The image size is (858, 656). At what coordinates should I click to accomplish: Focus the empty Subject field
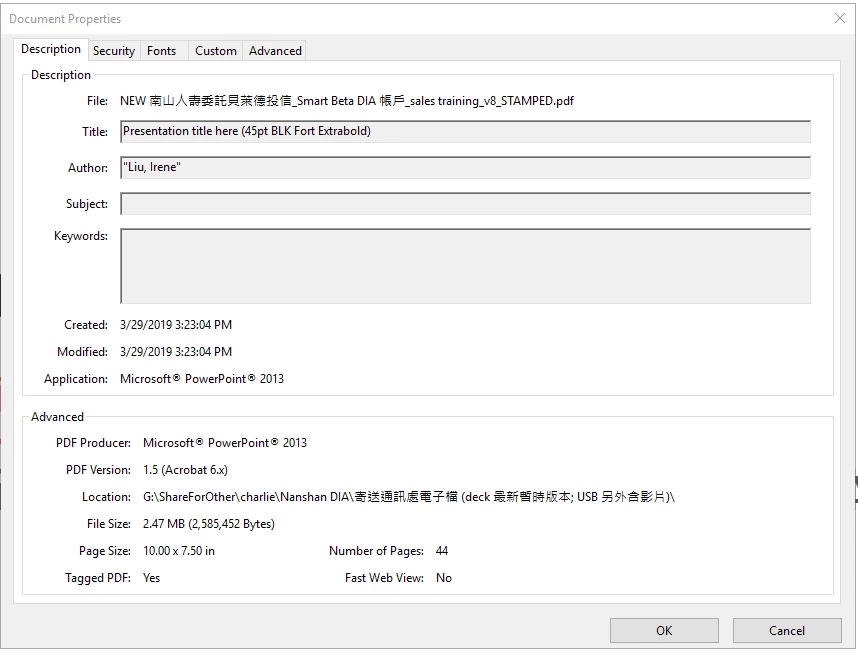pyautogui.click(x=465, y=204)
